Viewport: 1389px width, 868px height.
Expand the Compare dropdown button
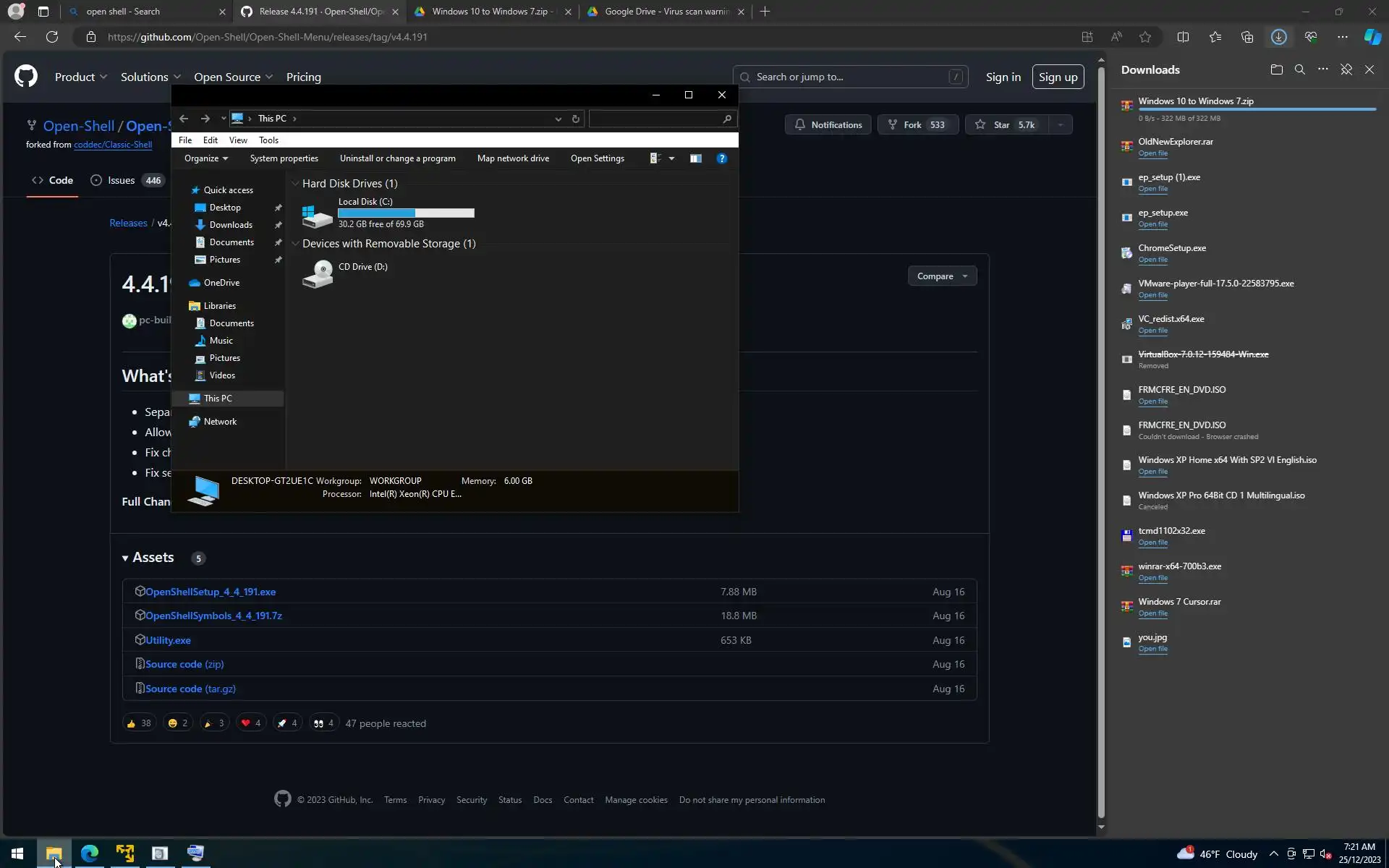[x=942, y=276]
